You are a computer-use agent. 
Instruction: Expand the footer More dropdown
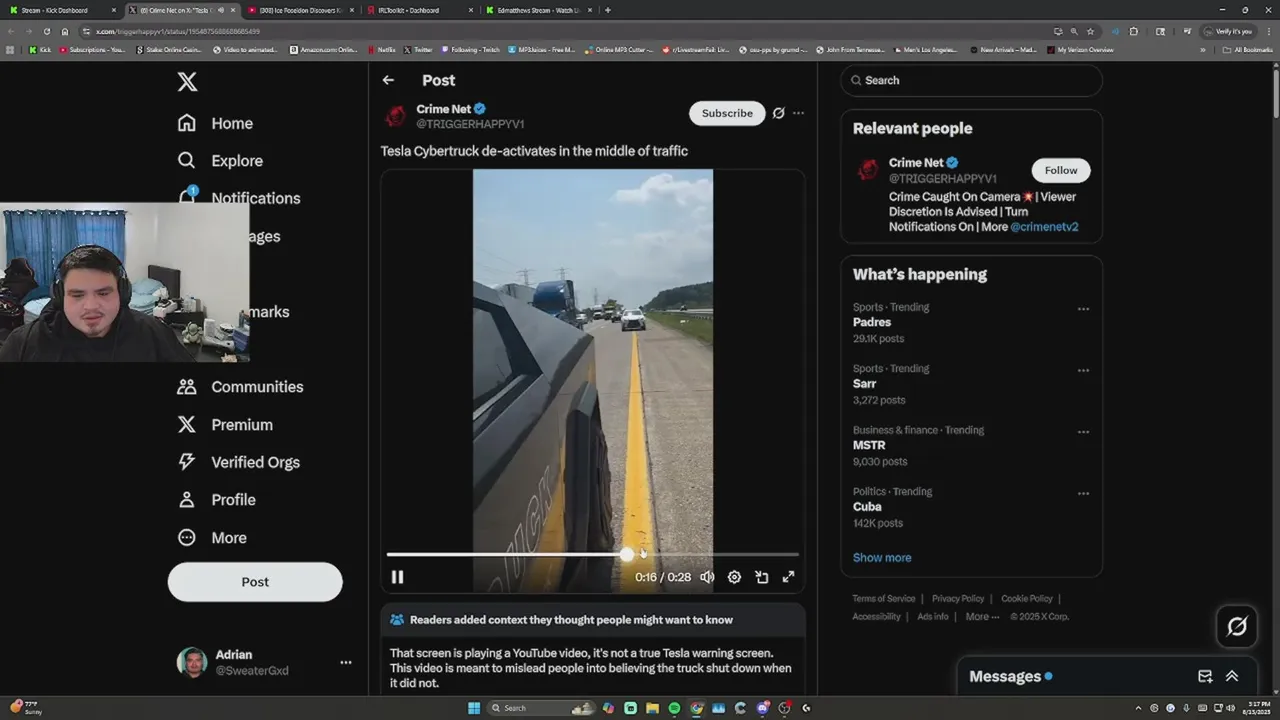pyautogui.click(x=982, y=617)
